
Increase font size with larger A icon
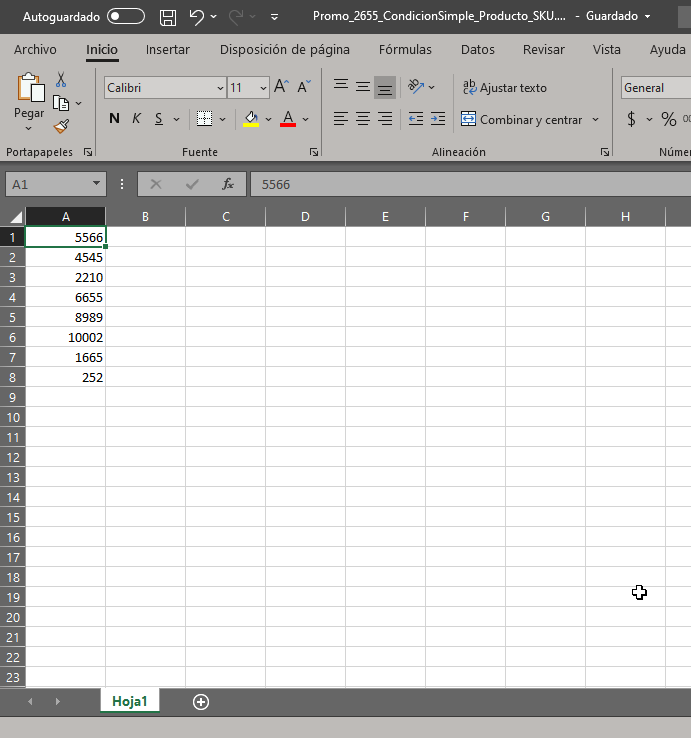coord(281,87)
